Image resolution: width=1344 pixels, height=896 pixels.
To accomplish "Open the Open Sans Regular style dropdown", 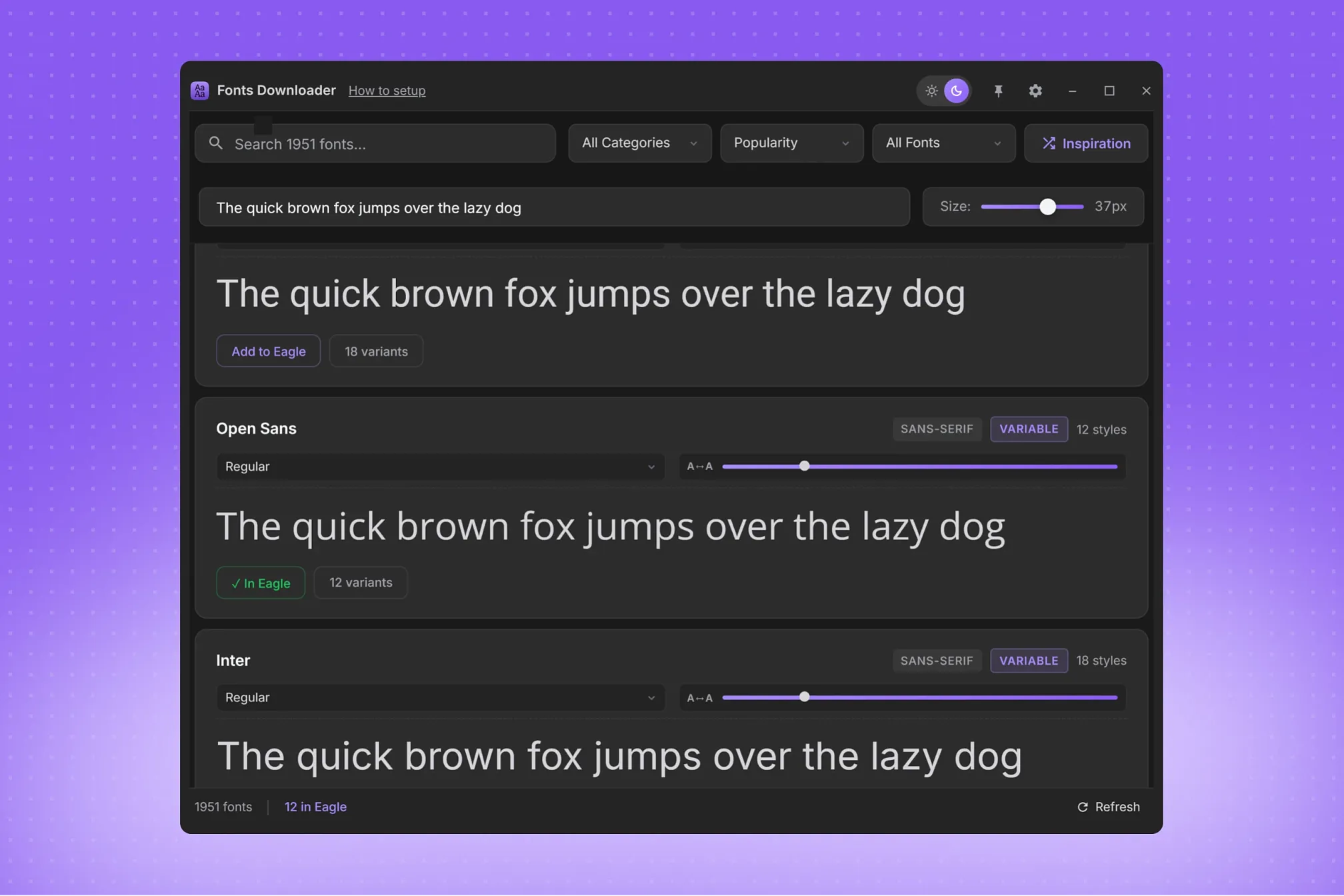I will click(440, 467).
